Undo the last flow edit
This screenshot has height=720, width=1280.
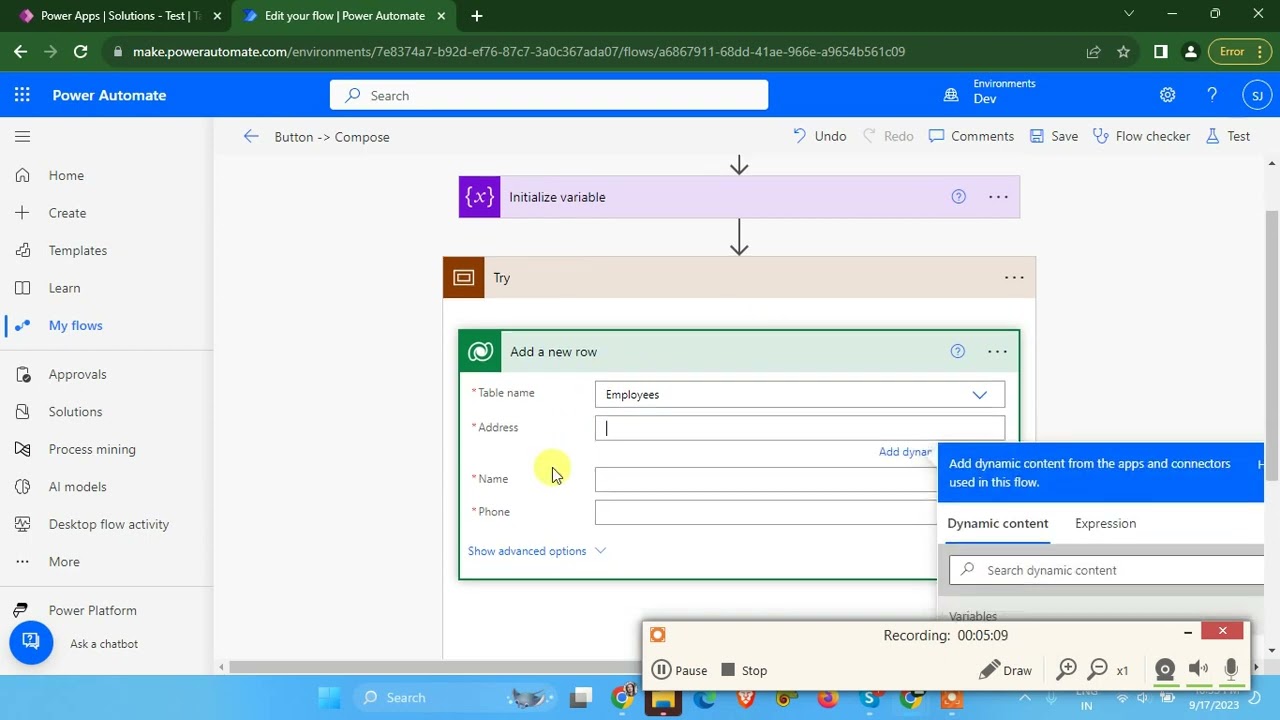819,136
